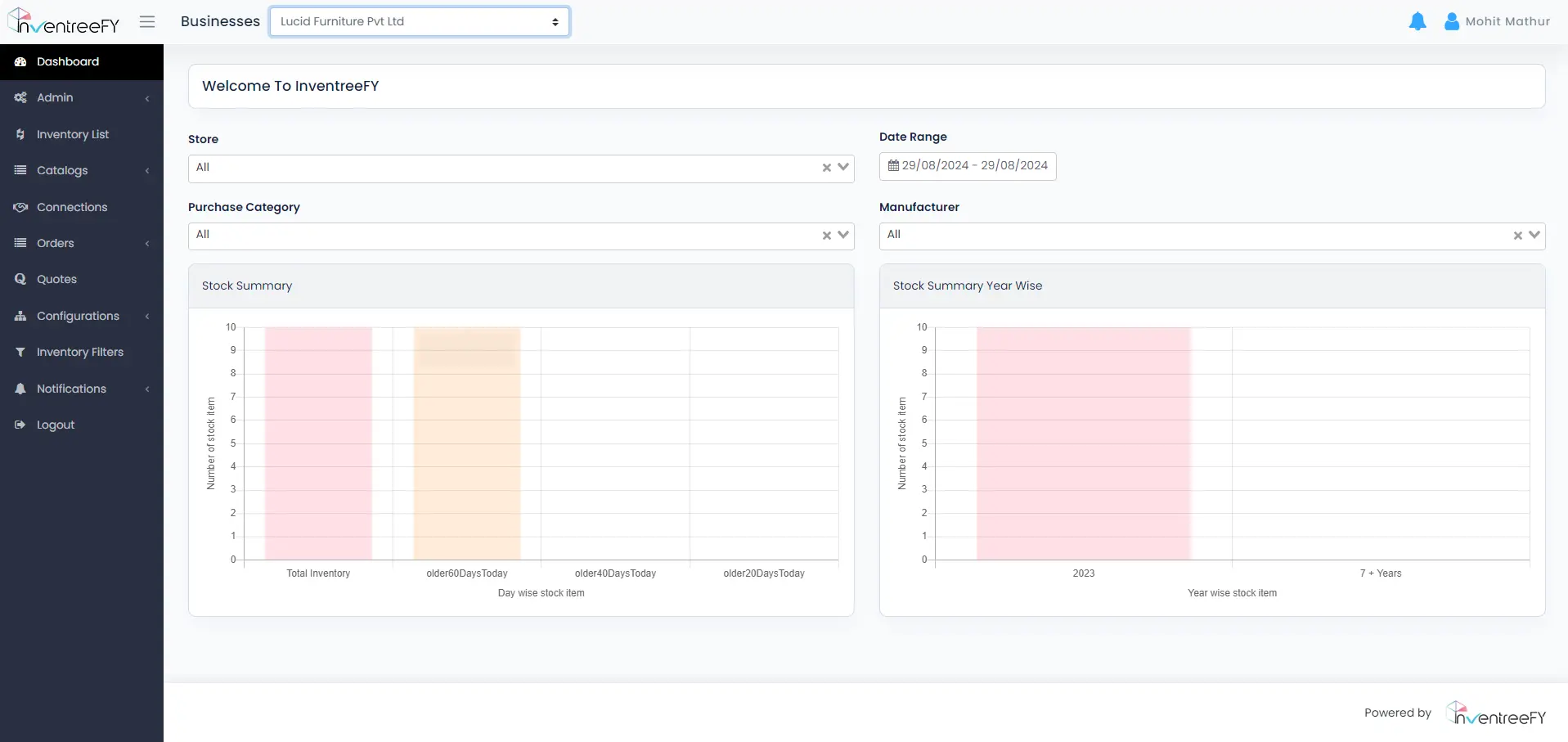
Task: Open Inventory Filters page
Action: (79, 352)
